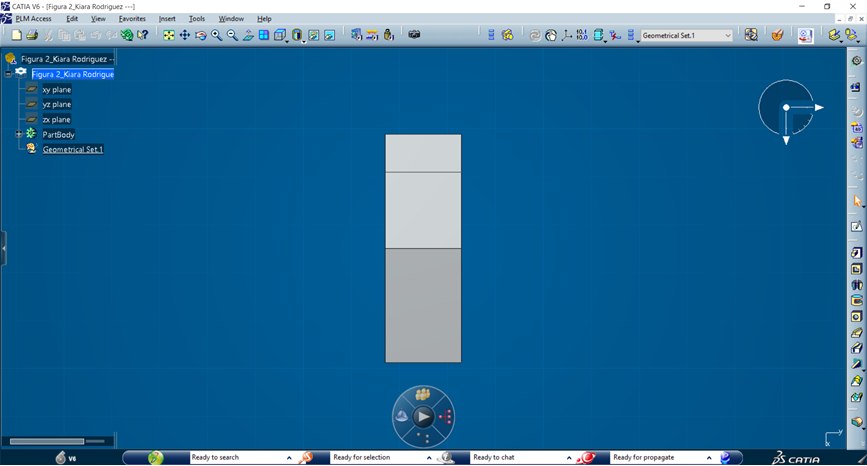Click the left side panel collapse handle

tap(3, 248)
